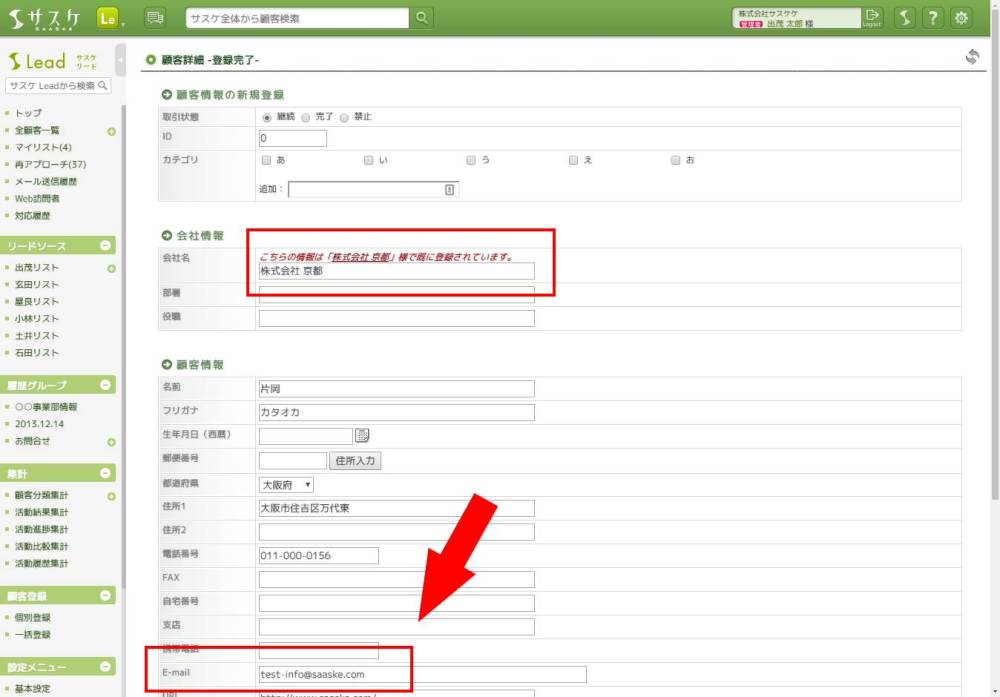
Task: Click the E-mail input field
Action: click(422, 674)
